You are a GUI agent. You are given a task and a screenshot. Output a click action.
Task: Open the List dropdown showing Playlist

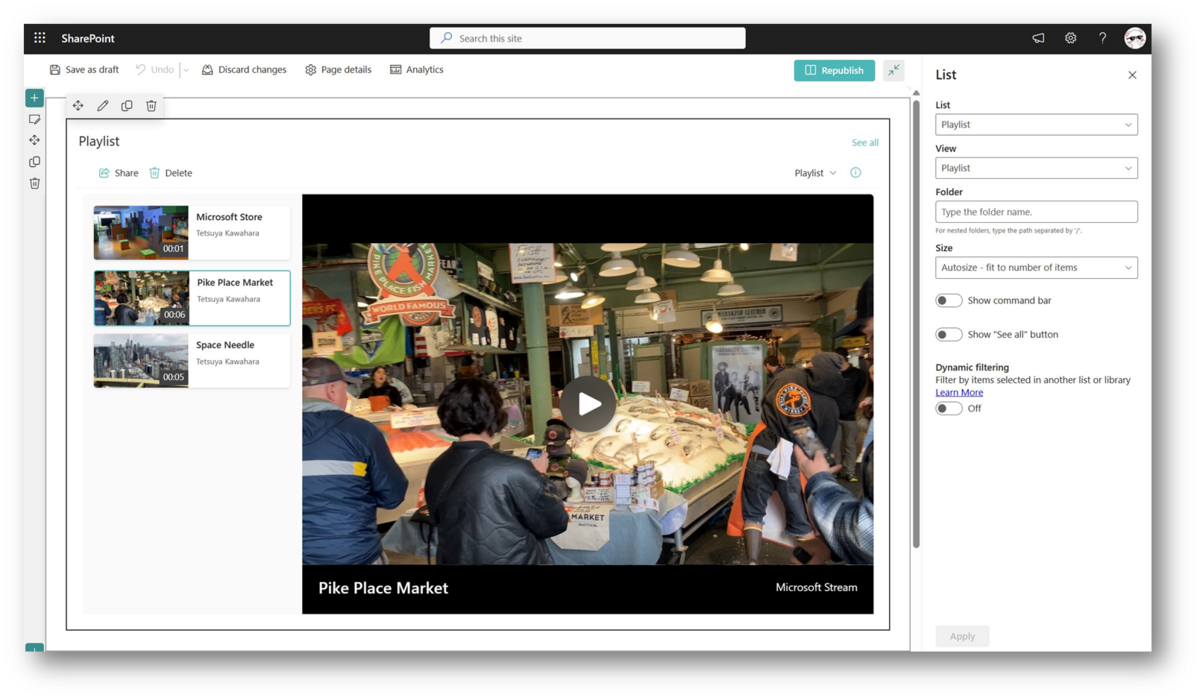tap(1036, 125)
